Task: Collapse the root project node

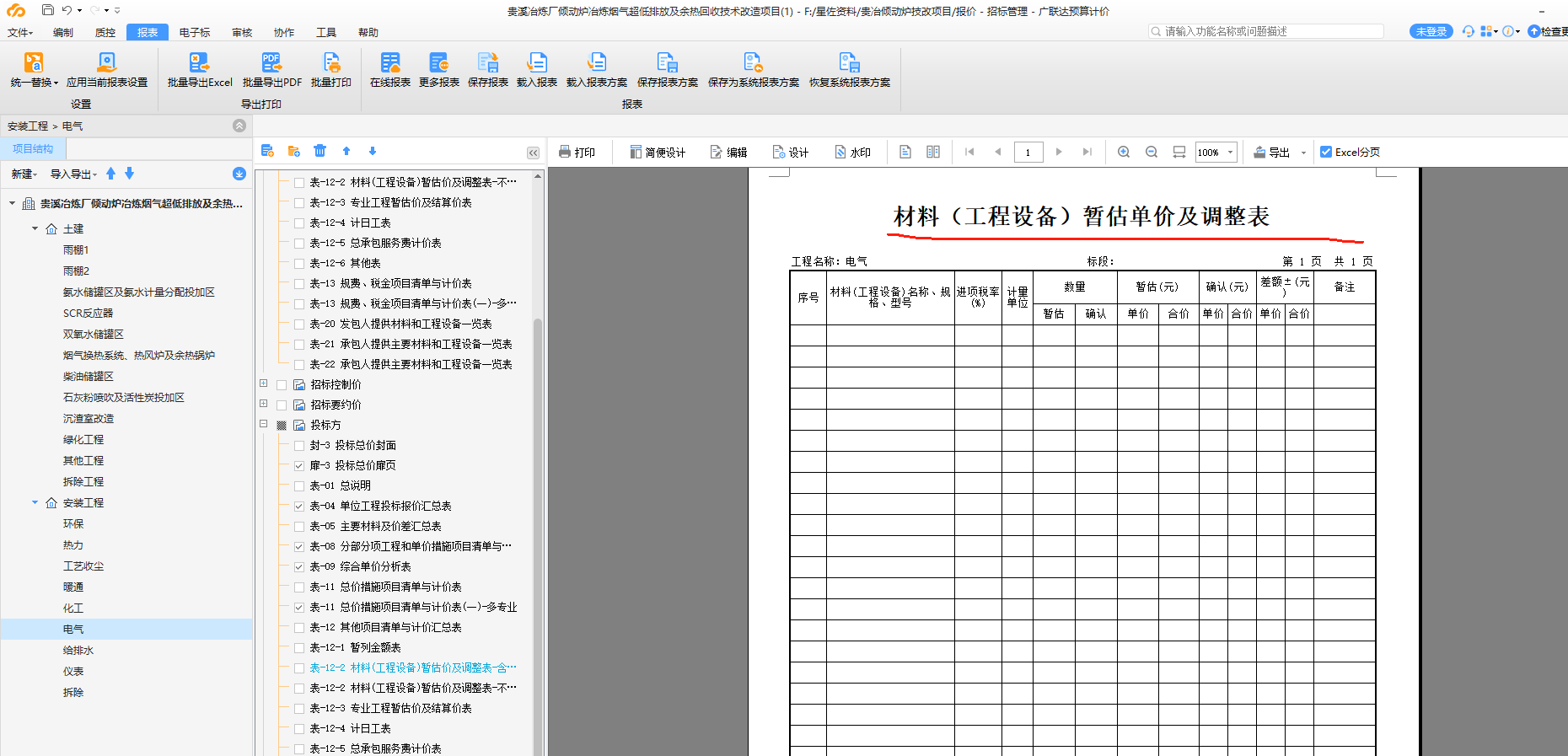Action: (x=12, y=203)
